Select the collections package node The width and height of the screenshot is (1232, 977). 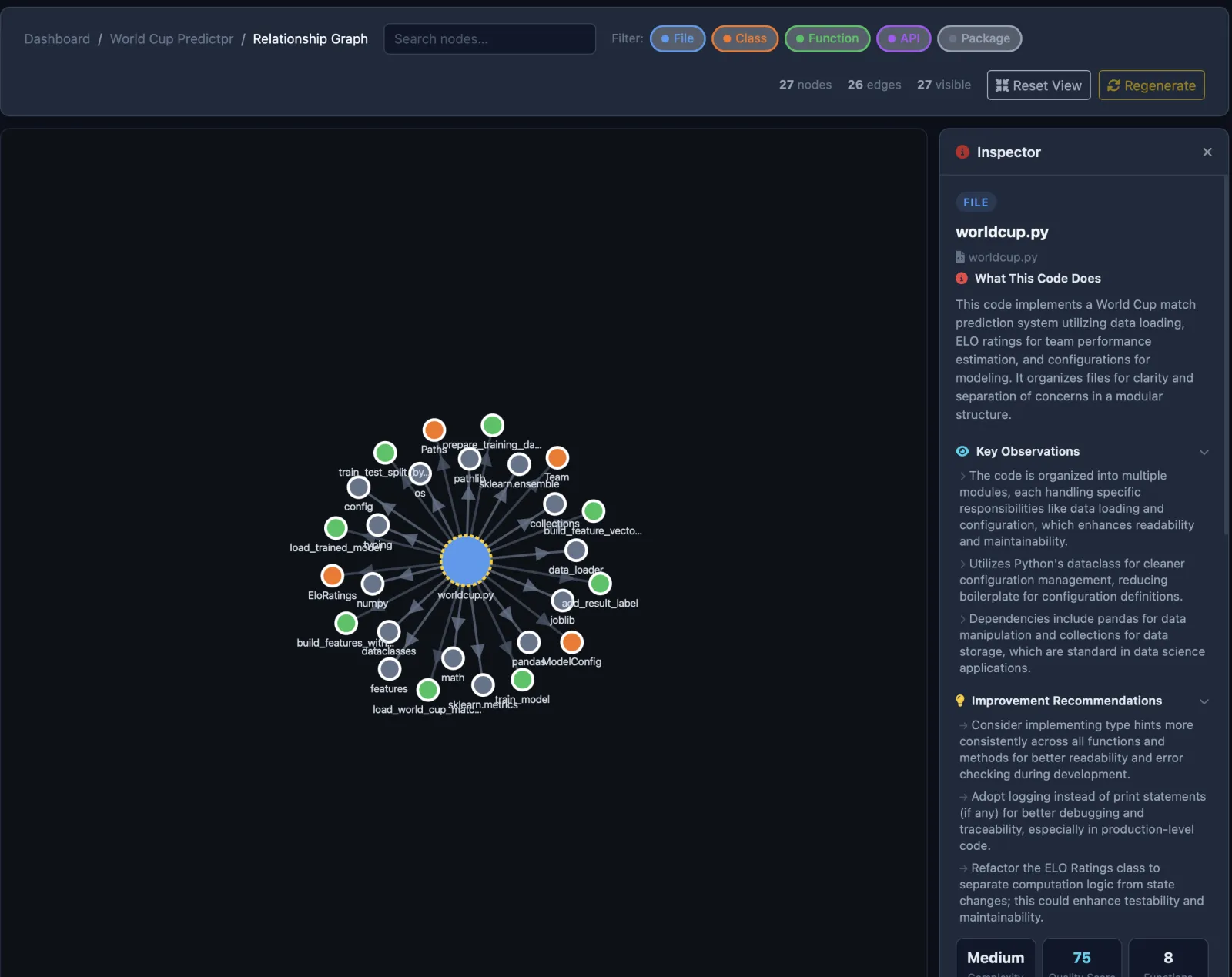click(554, 504)
